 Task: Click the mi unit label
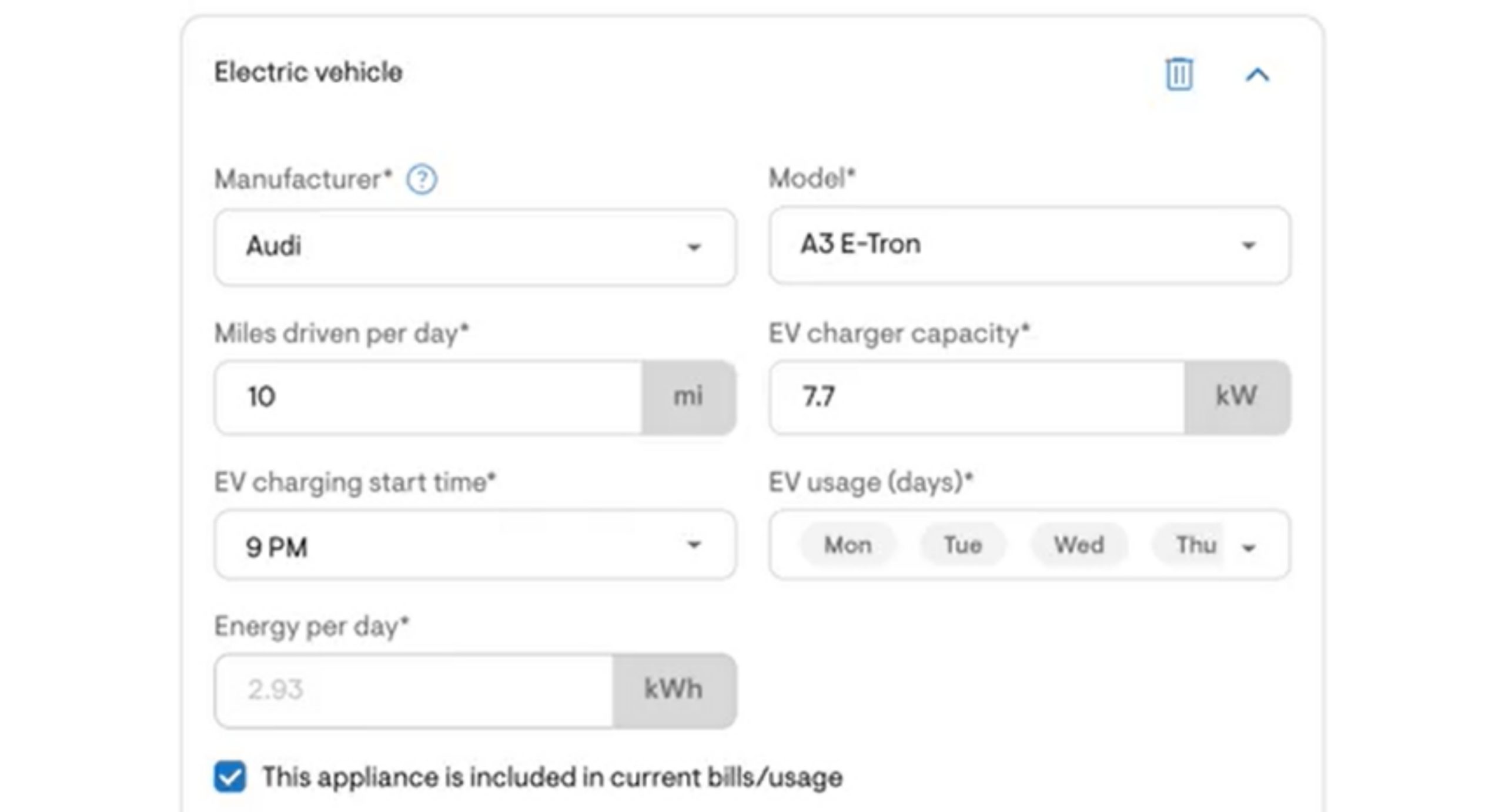click(x=688, y=397)
